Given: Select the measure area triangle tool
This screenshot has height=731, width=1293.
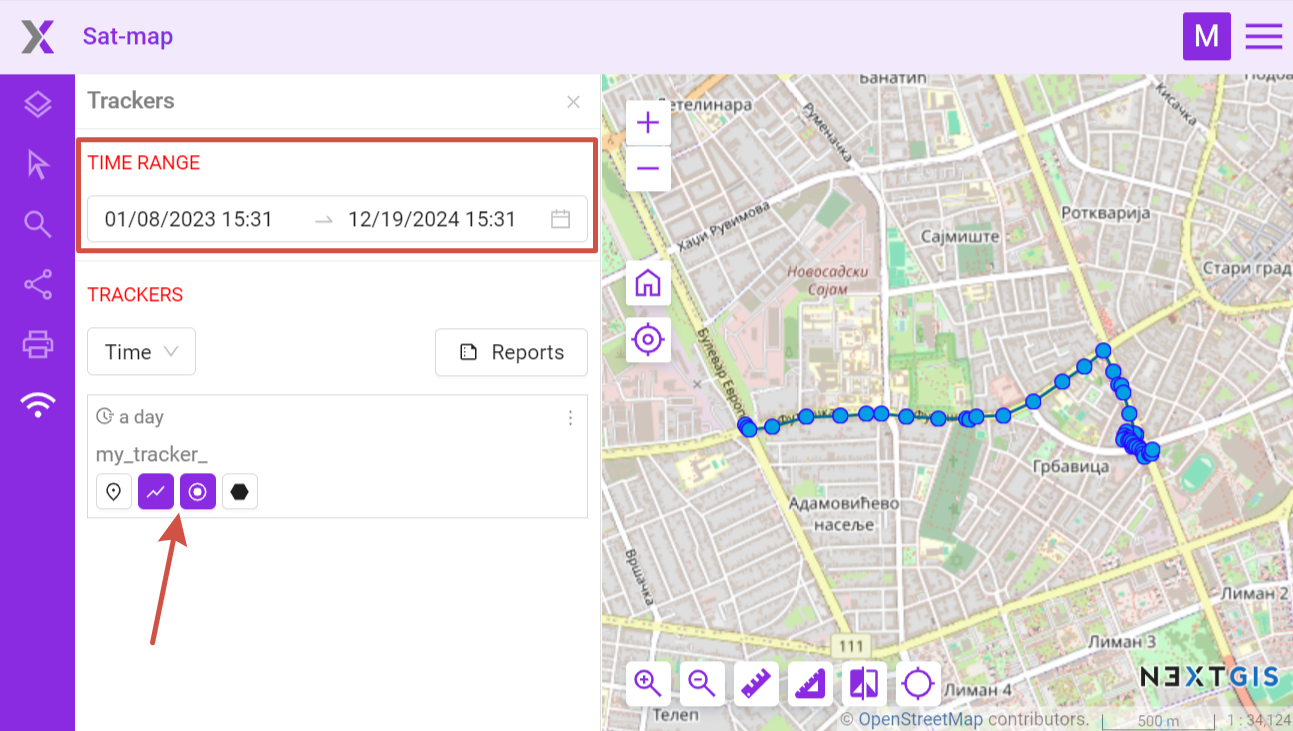Looking at the screenshot, I should [810, 684].
